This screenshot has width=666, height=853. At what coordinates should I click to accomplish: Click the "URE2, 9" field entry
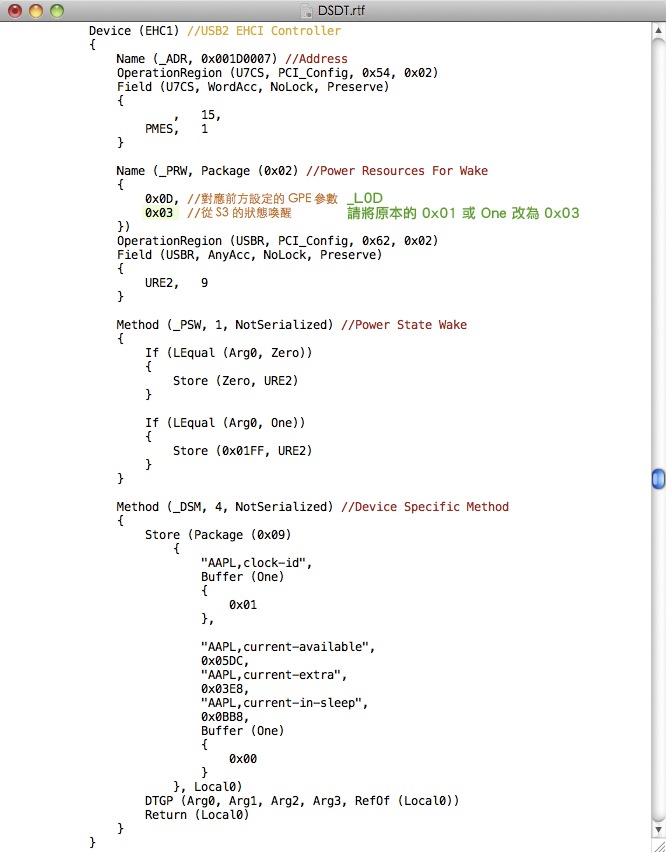pos(176,283)
